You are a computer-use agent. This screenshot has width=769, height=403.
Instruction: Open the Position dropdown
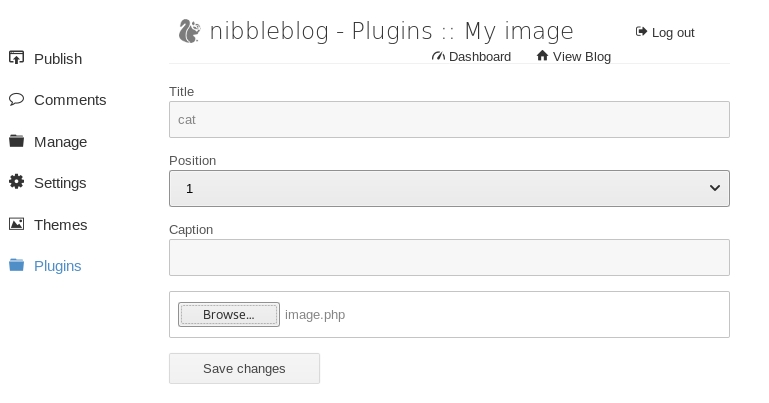449,188
